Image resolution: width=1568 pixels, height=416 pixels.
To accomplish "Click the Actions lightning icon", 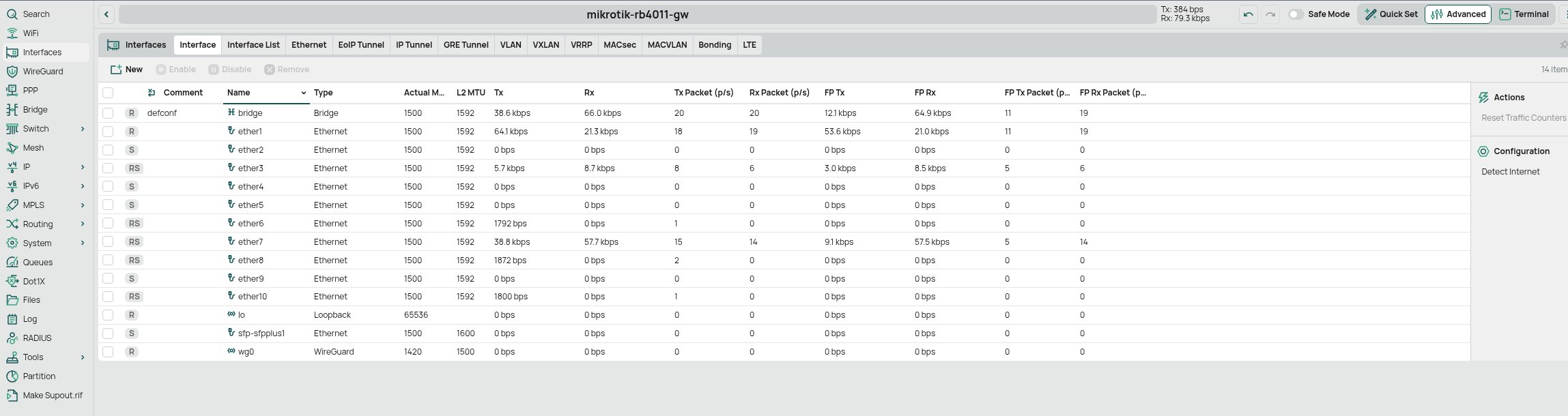I will pyautogui.click(x=1483, y=98).
